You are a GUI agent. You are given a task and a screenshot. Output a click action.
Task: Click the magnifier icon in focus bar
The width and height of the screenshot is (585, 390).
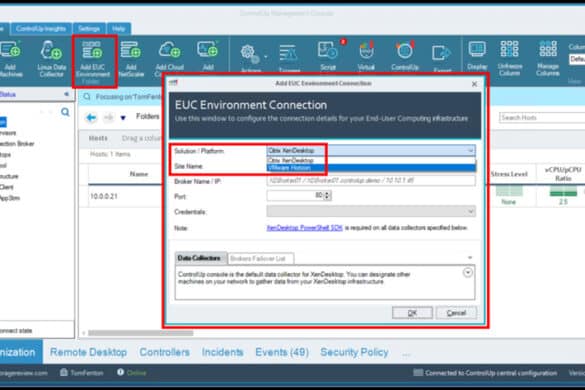[x=87, y=97]
